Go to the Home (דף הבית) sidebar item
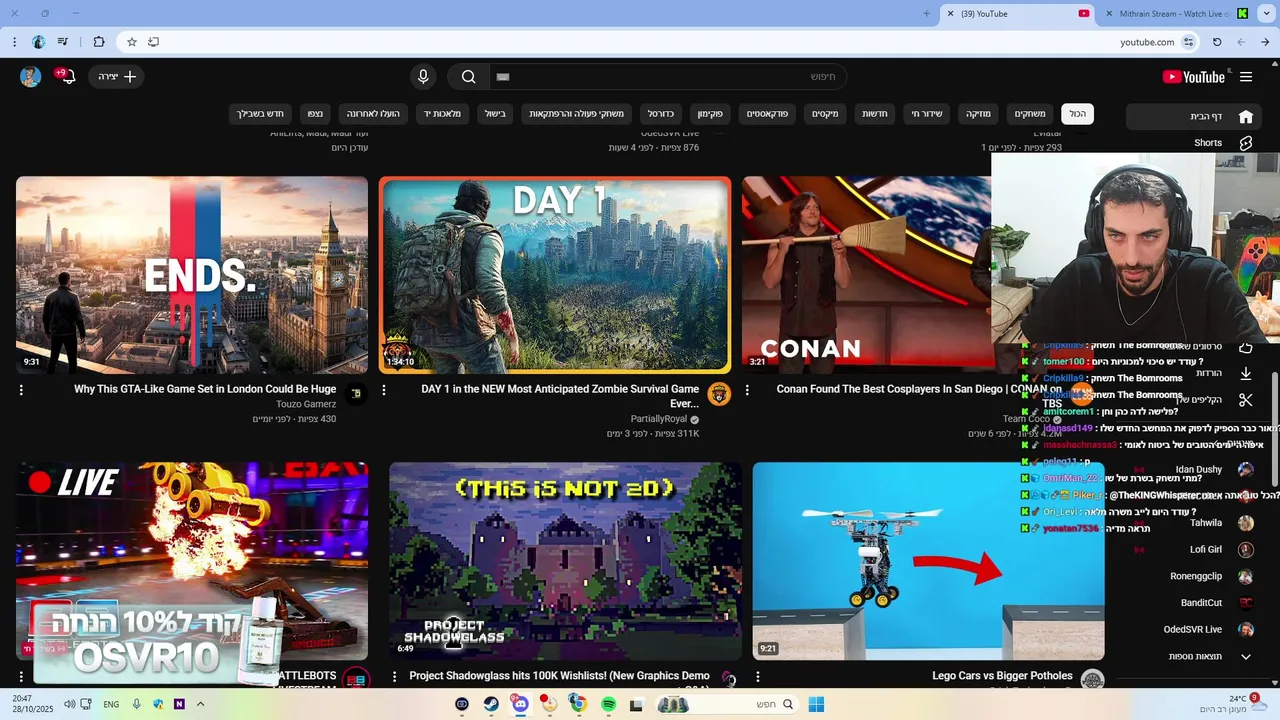This screenshot has width=1280, height=720. click(1196, 116)
